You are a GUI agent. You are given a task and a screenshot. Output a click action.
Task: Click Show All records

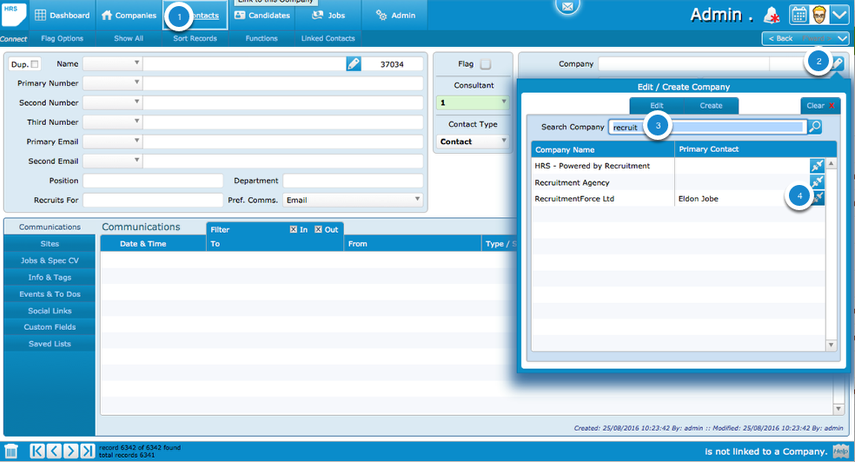point(129,38)
